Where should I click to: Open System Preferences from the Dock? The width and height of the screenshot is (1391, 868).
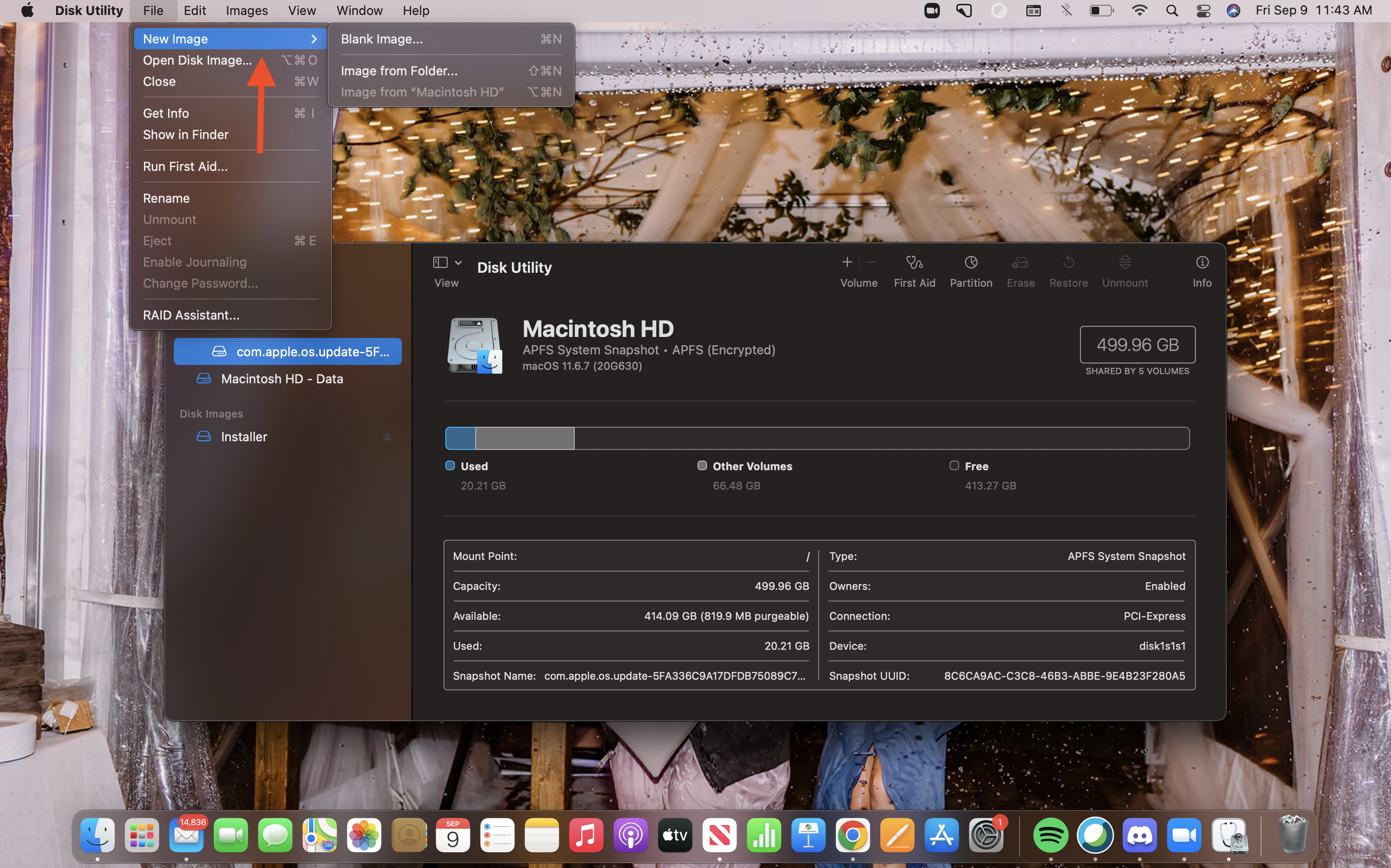coord(986,835)
